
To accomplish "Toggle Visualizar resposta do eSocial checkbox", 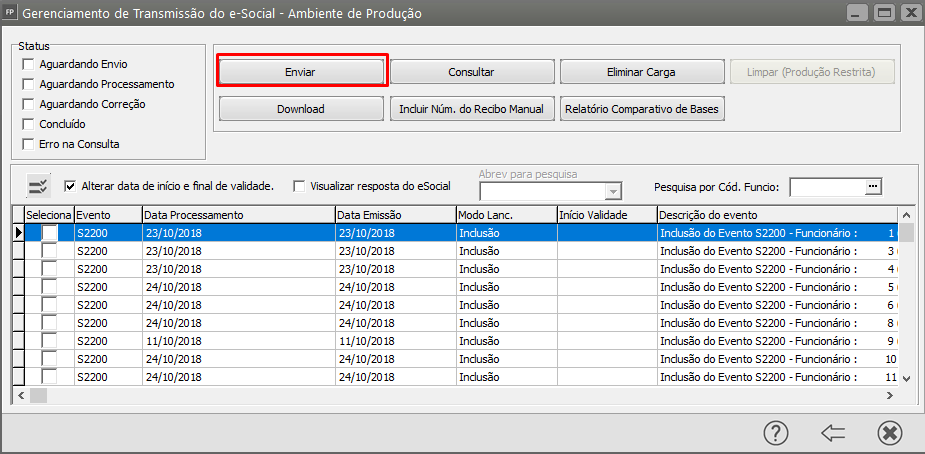I will click(x=299, y=186).
